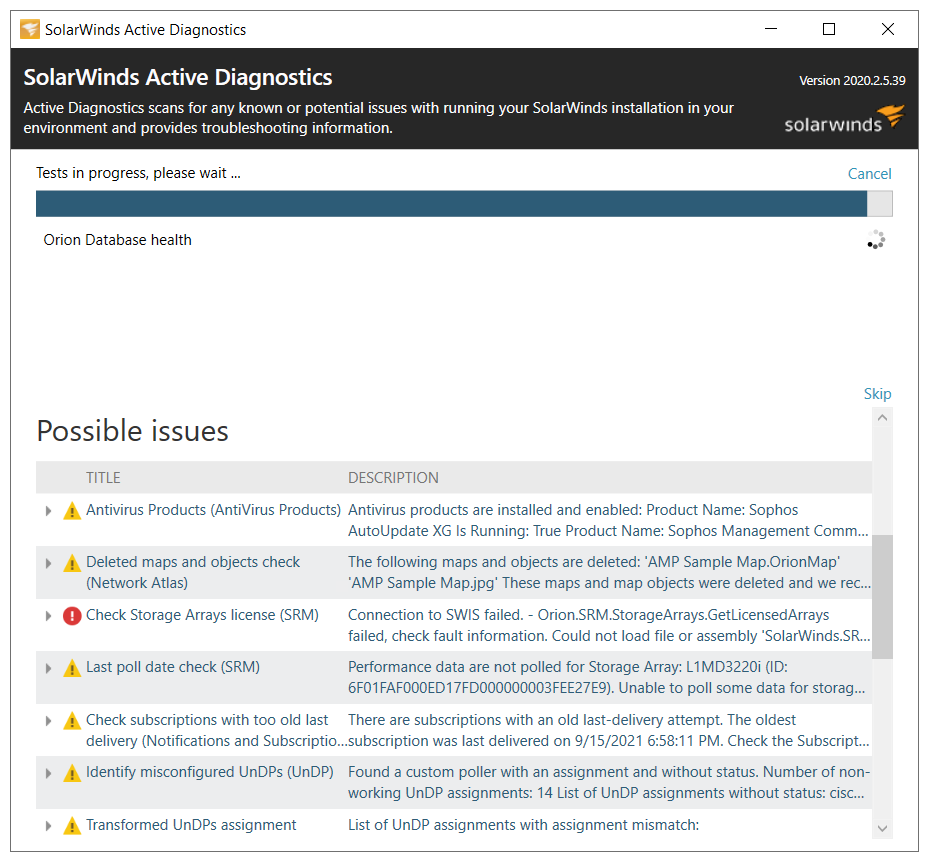Viewport: 932px width, 866px height.
Task: Click 'Version 2020.2.5.39' label
Action: click(x=852, y=81)
